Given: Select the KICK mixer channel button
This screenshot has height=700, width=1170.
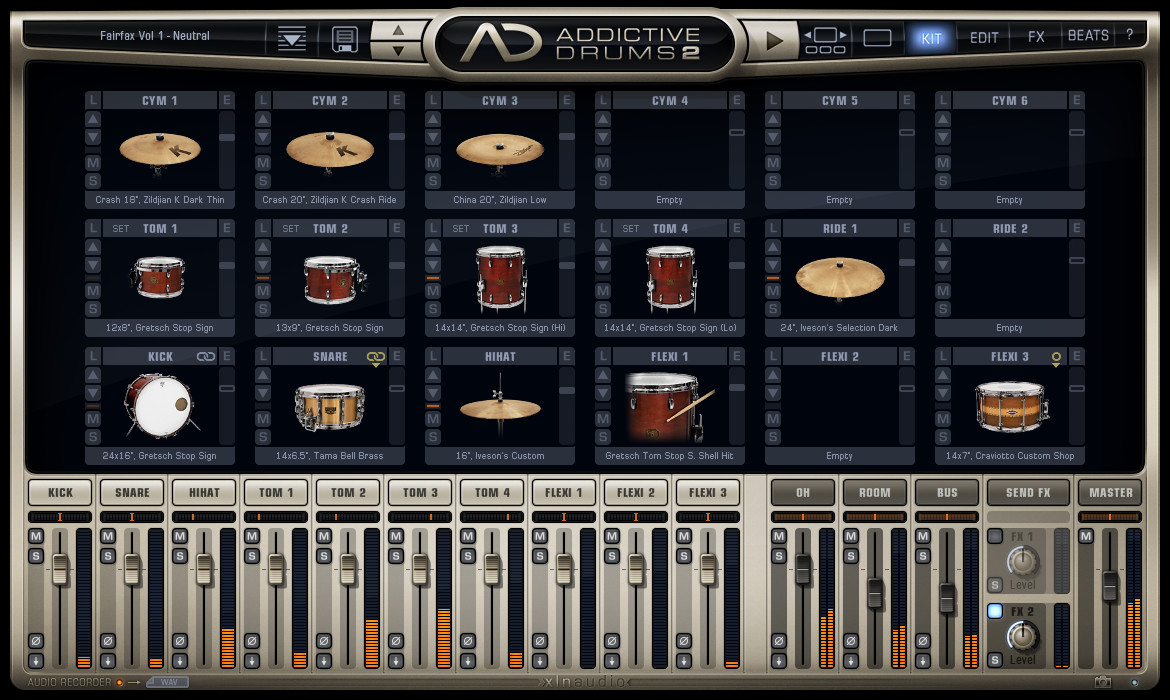Looking at the screenshot, I should click(x=60, y=493).
